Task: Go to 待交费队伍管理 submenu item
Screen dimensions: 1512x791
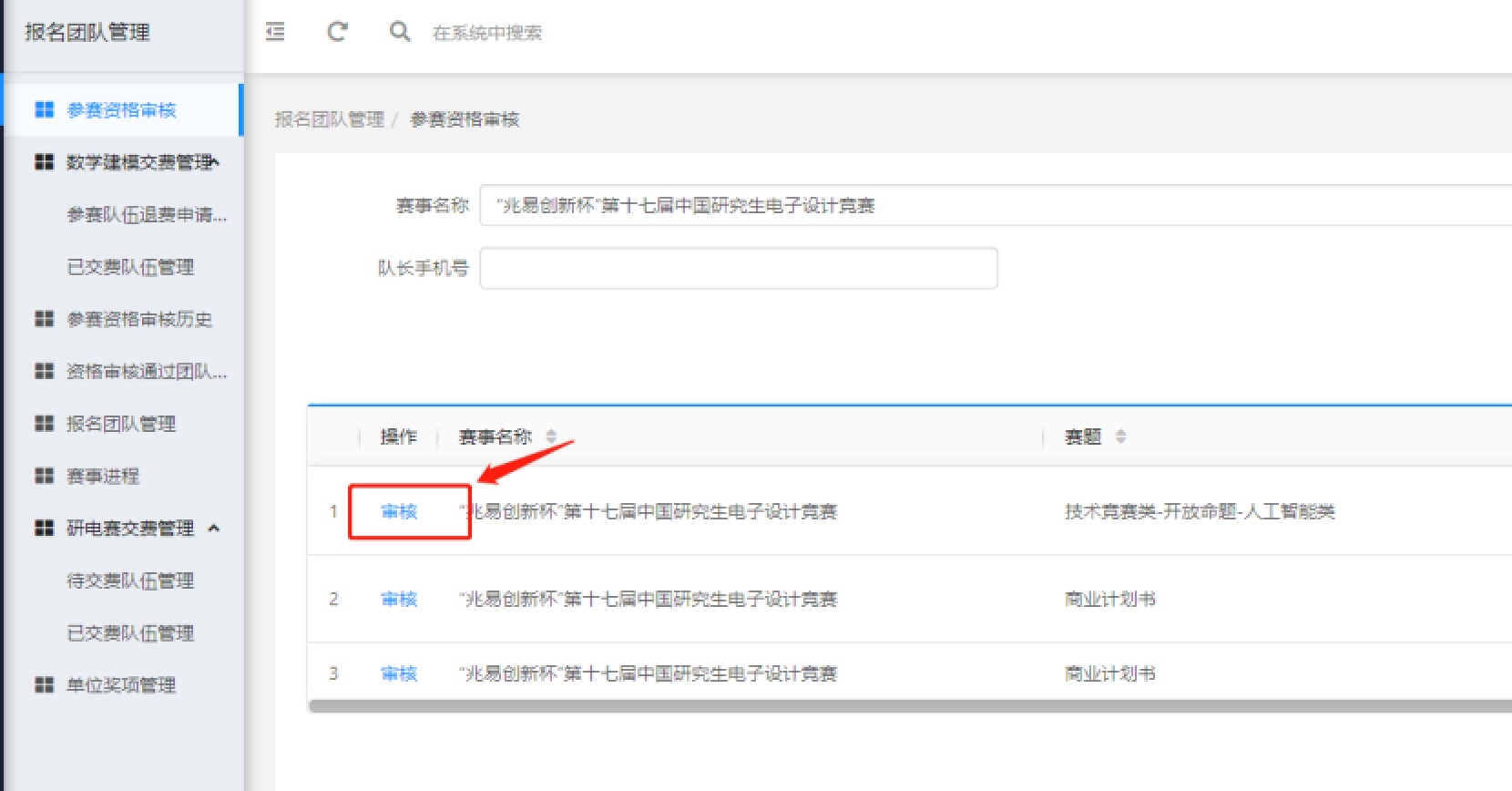Action: [x=130, y=581]
